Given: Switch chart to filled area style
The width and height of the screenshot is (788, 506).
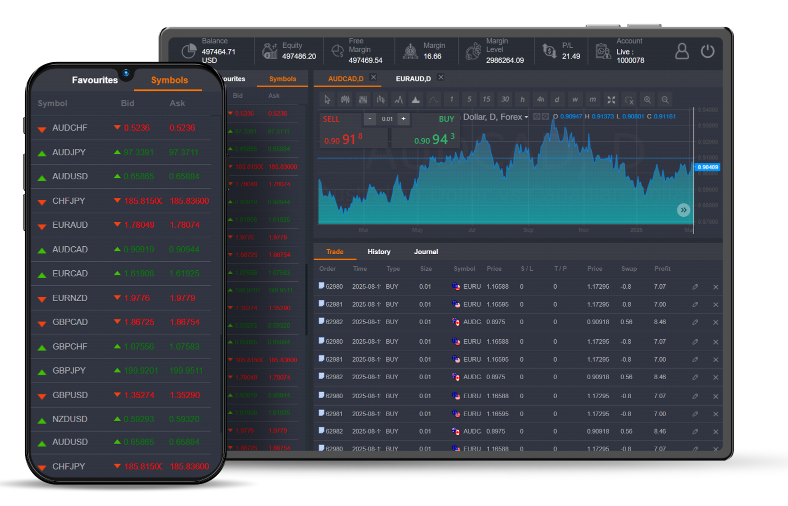Looking at the screenshot, I should click(x=416, y=99).
